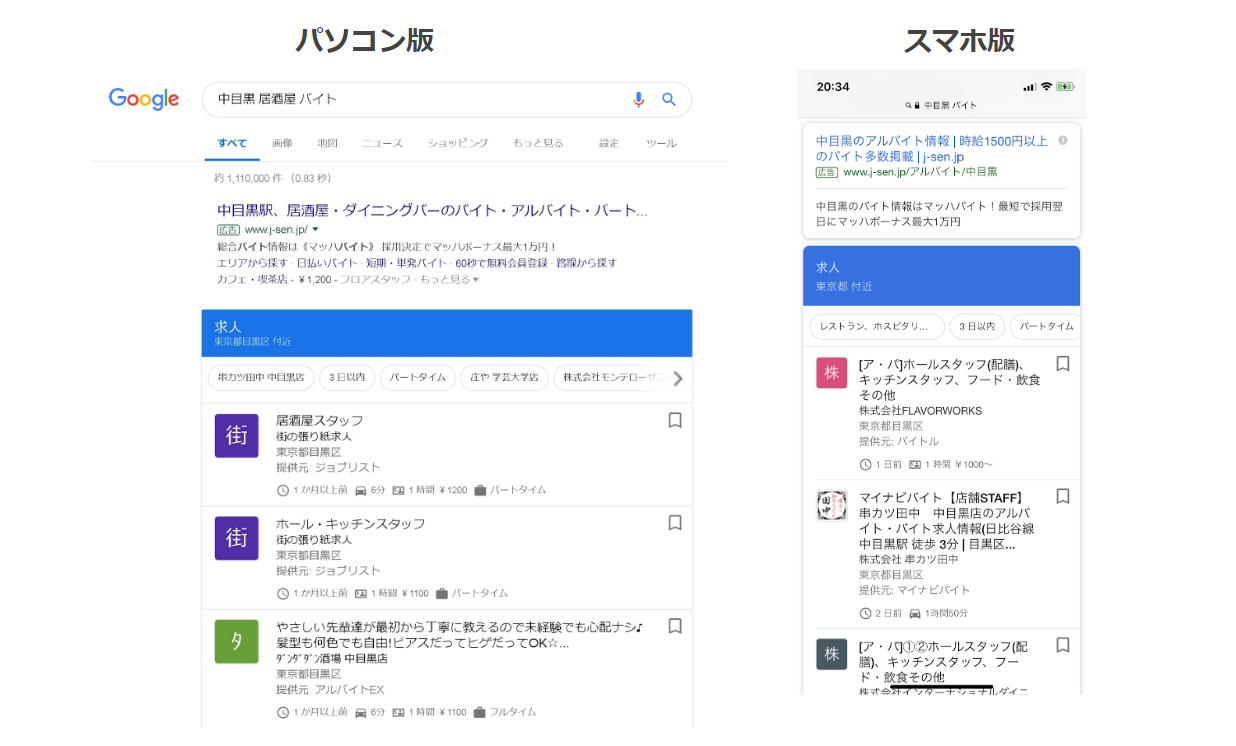This screenshot has height=746, width=1236.
Task: Tap the 中目黒 バイト address bar on the phone
Action: tap(941, 105)
